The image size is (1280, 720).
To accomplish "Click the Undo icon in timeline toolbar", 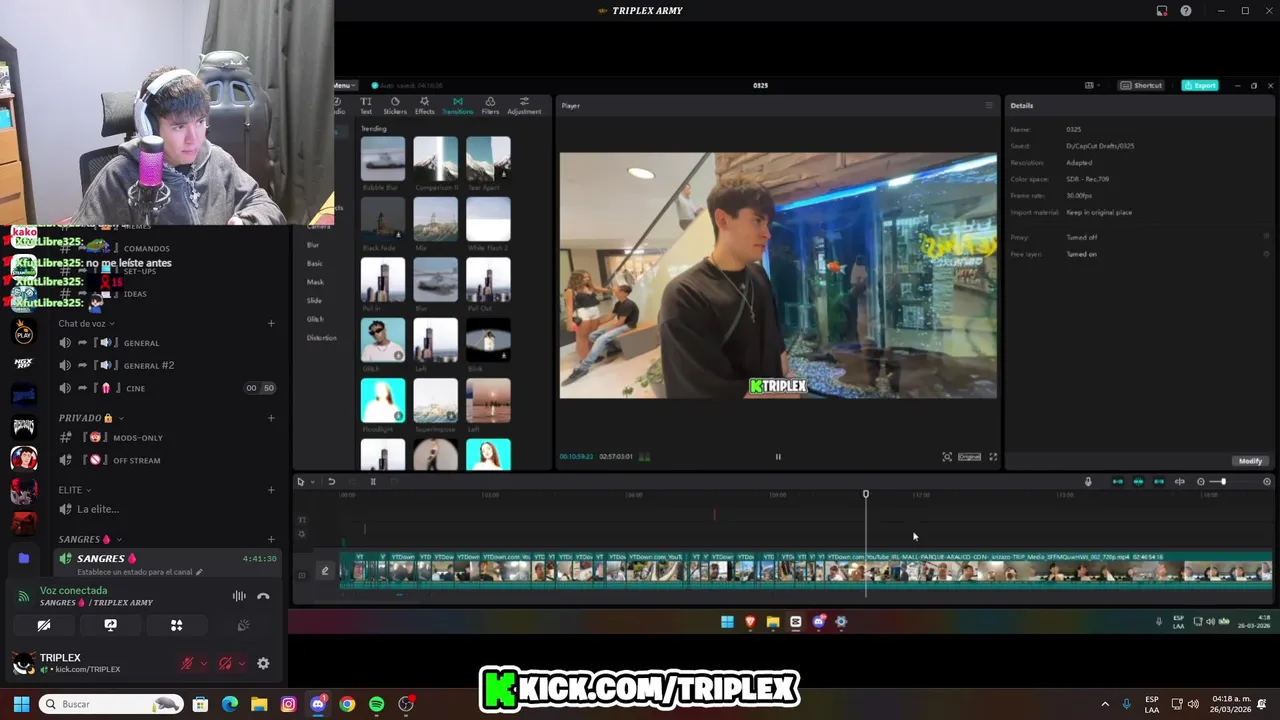I will point(331,482).
